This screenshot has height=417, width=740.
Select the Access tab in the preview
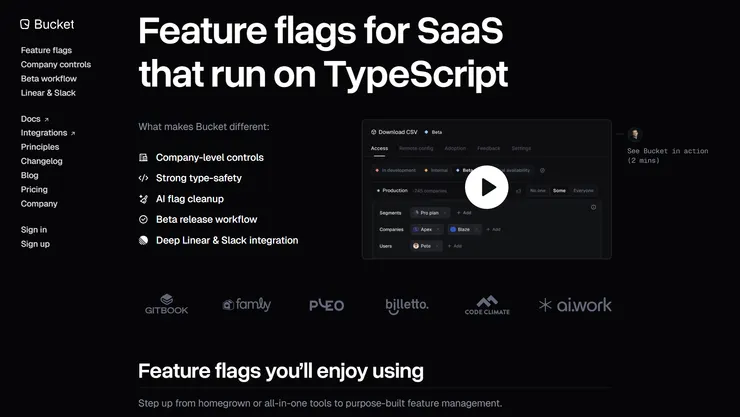[379, 148]
